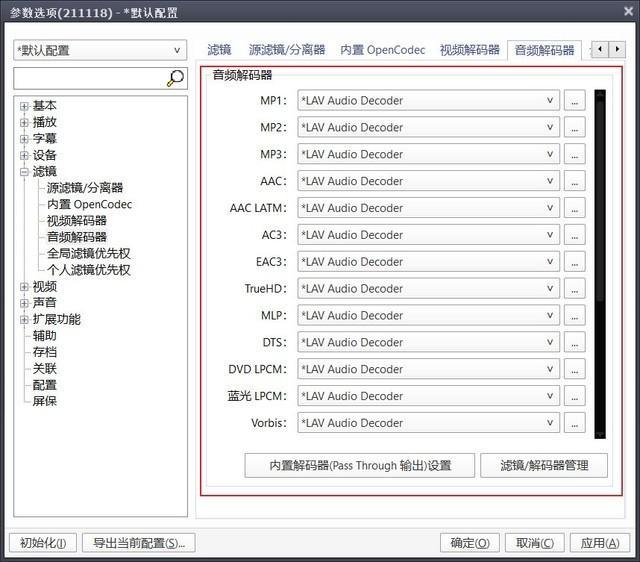Viewport: 640px width, 562px height.
Task: Open the 蓝光 LPCM decoder dropdown
Action: pos(429,396)
